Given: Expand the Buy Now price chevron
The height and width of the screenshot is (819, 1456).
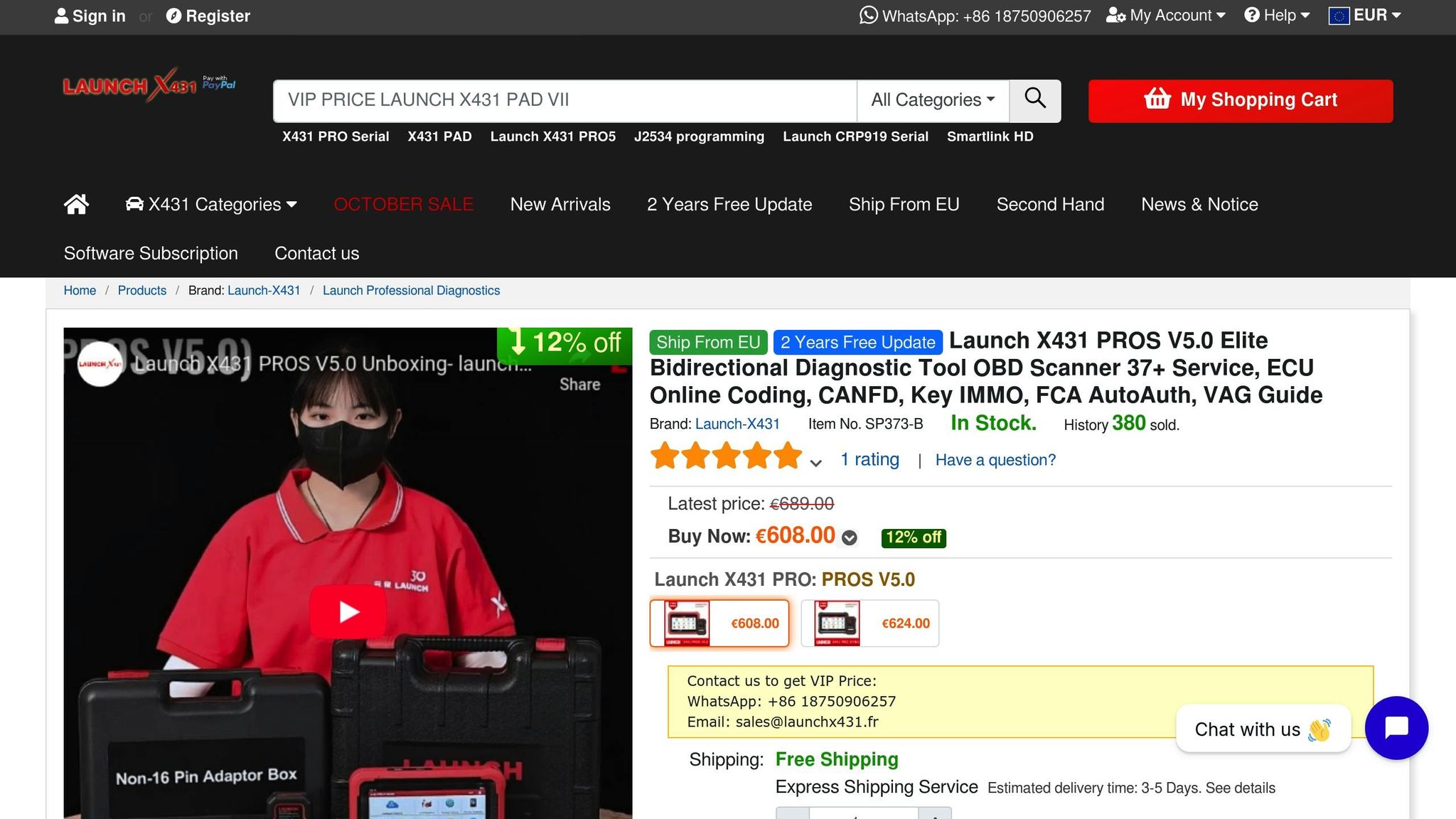Looking at the screenshot, I should (x=849, y=538).
